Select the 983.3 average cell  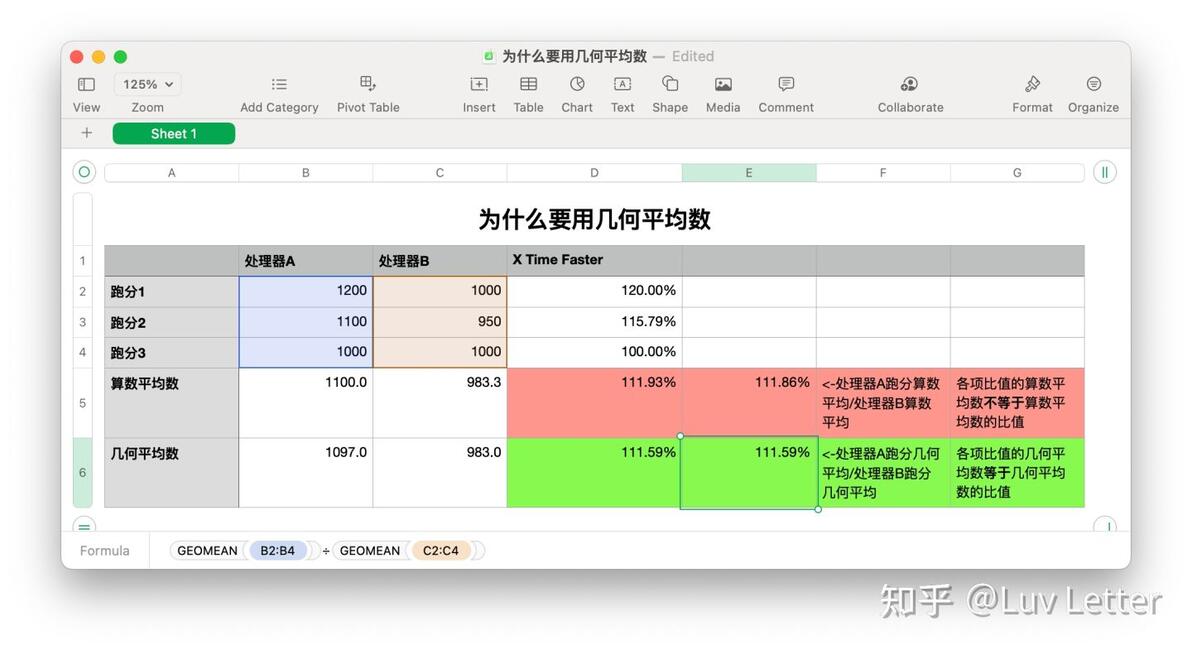(x=439, y=403)
